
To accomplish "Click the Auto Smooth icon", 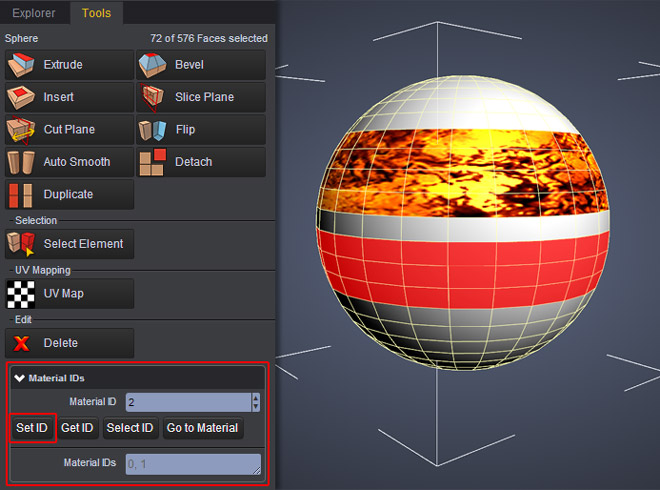I will (21, 162).
